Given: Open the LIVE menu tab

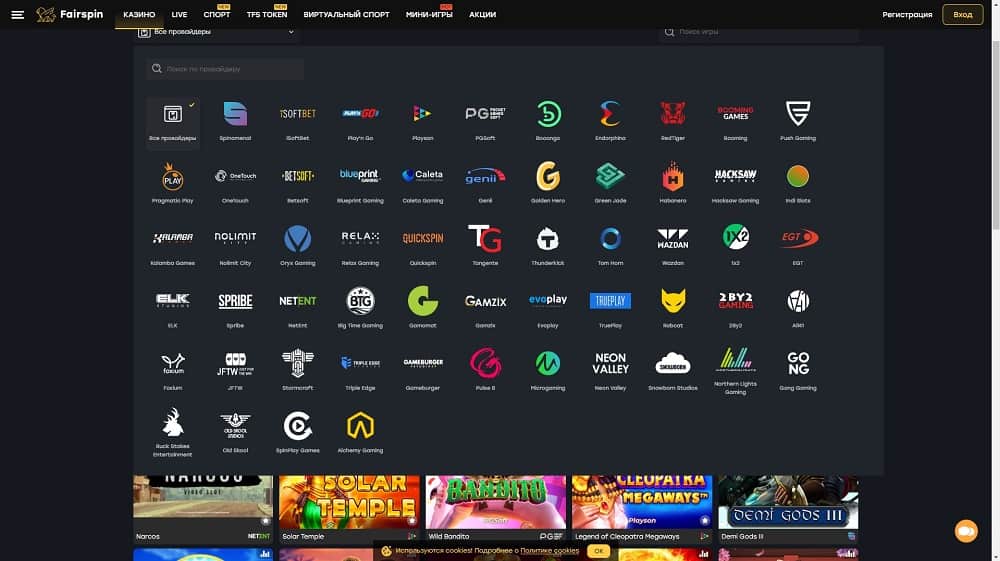Looking at the screenshot, I should 179,15.
